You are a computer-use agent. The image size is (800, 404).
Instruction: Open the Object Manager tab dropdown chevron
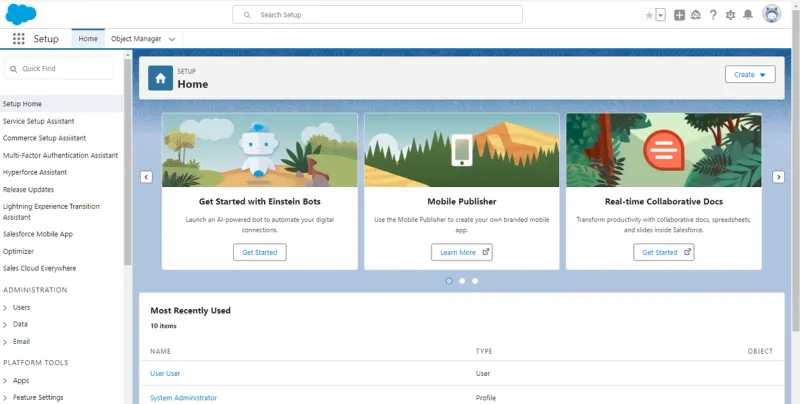[172, 39]
